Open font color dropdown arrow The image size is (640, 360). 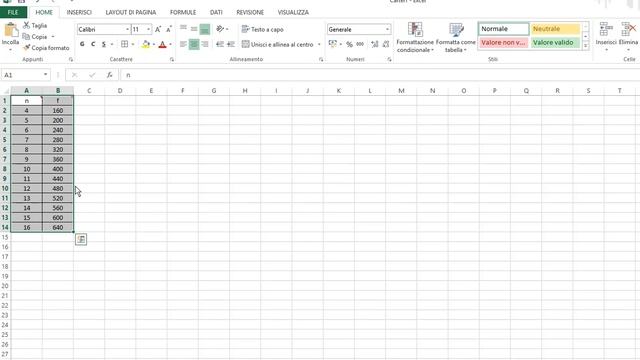170,44
